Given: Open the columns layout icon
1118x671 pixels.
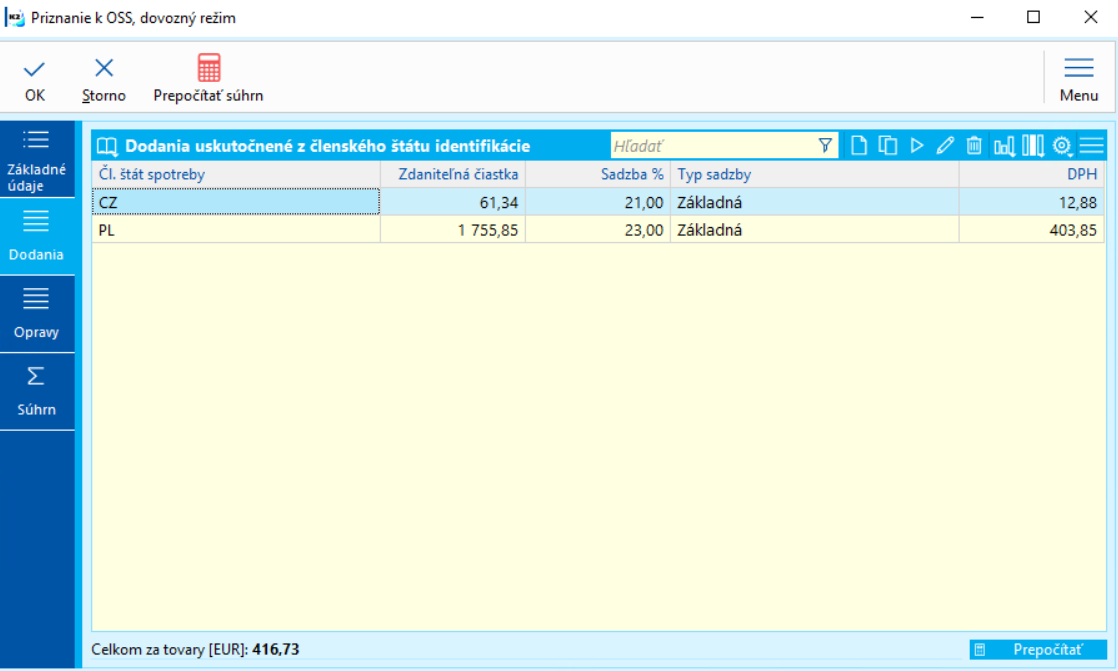Looking at the screenshot, I should 1032,145.
